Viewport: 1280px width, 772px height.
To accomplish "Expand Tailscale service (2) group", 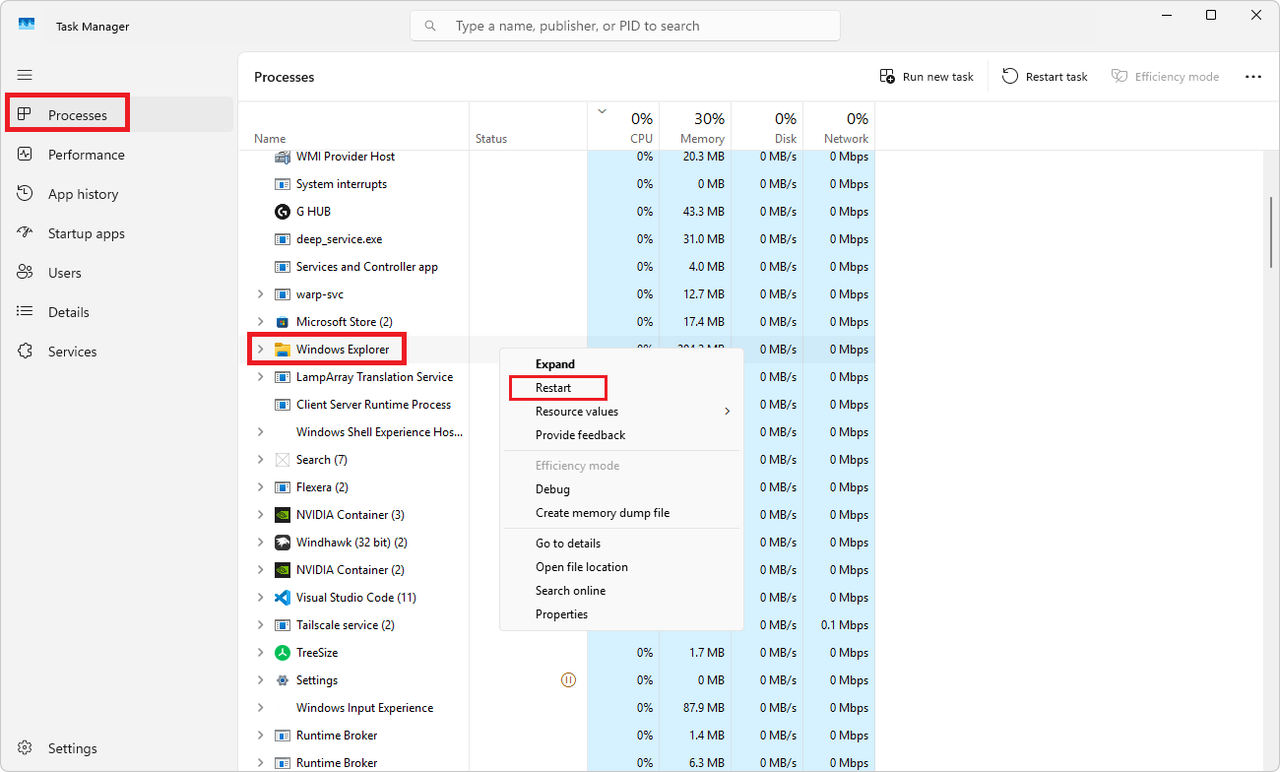I will (260, 625).
